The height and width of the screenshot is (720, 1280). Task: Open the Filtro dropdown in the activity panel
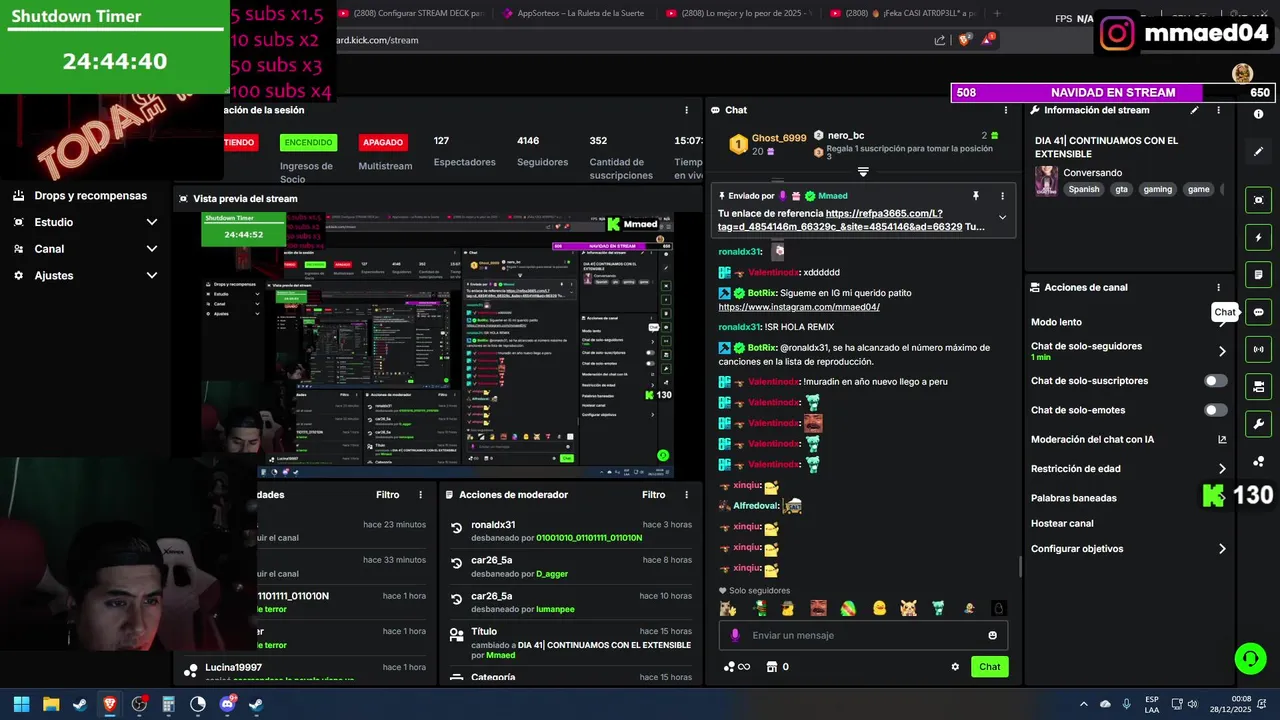click(x=387, y=495)
